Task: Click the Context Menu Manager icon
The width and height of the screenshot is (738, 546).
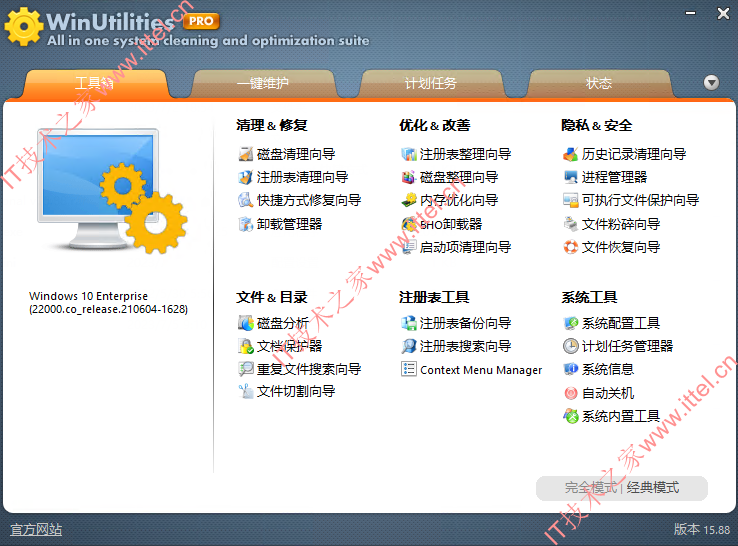Action: [x=409, y=369]
